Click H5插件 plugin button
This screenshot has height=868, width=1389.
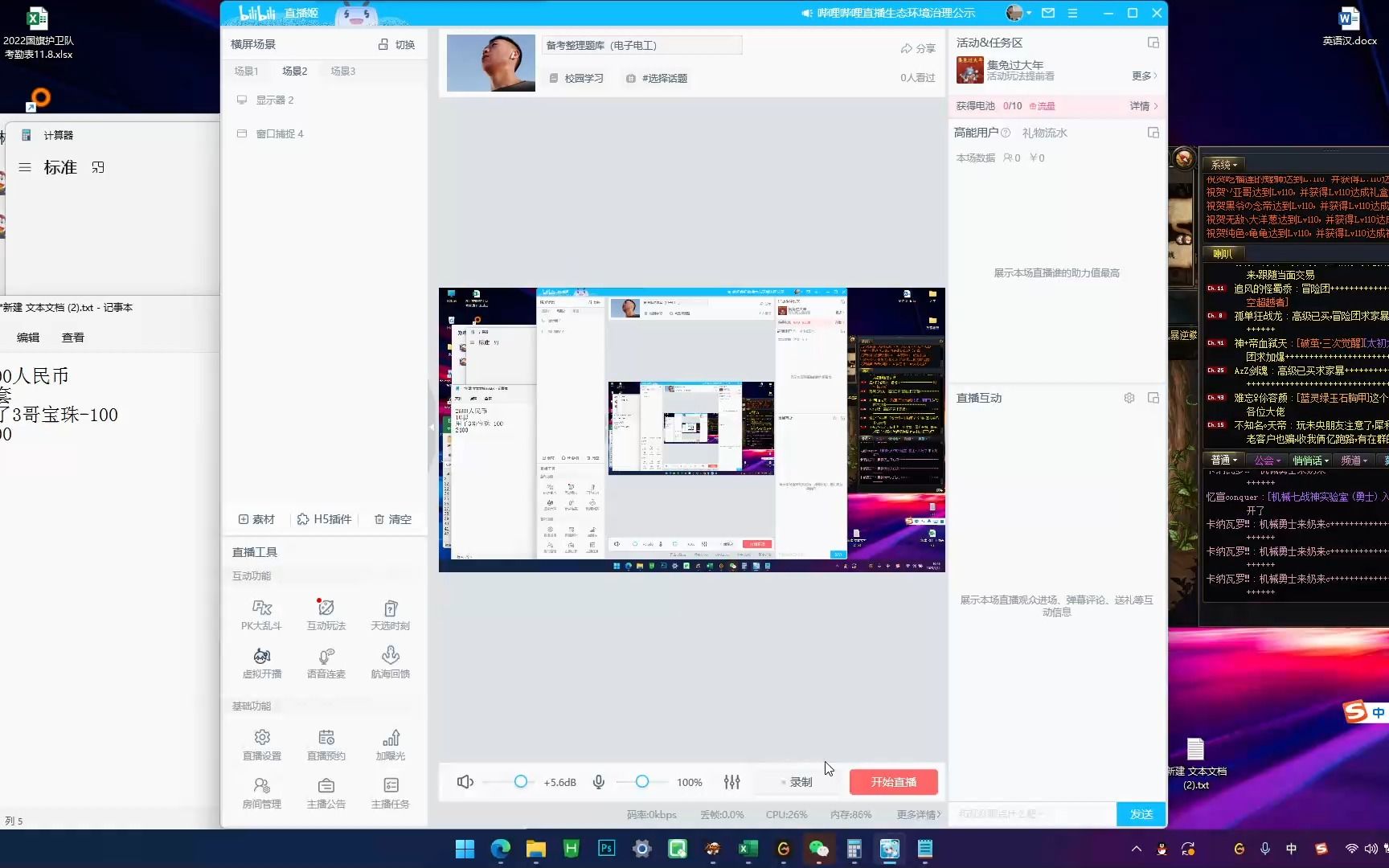click(x=324, y=520)
